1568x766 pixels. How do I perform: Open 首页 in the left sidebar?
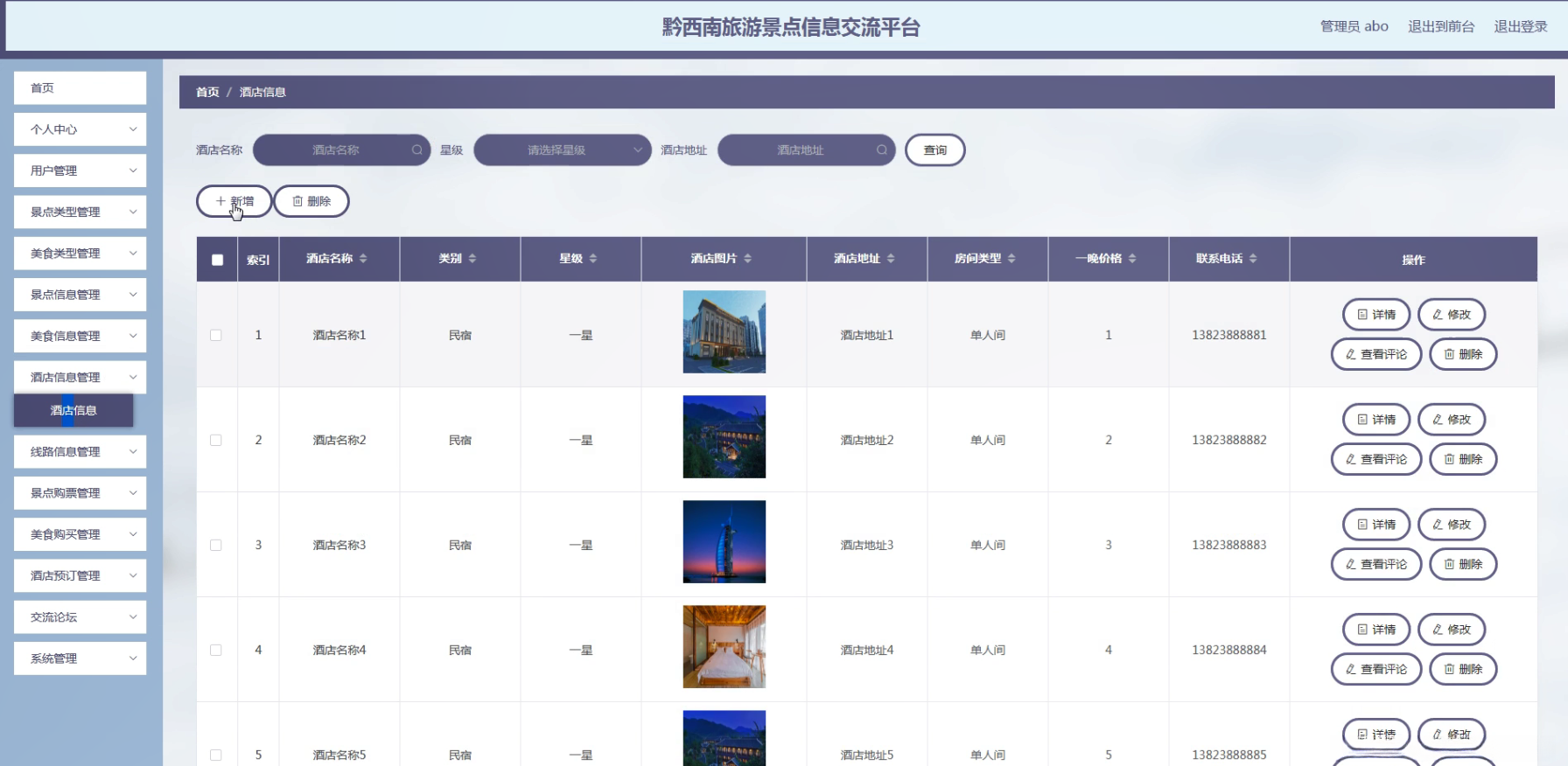click(x=80, y=88)
